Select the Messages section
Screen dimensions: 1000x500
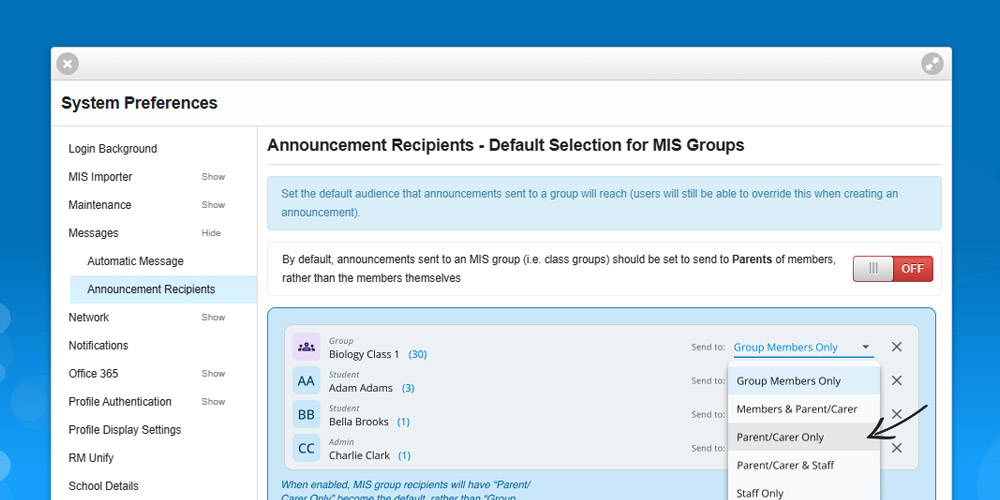pyautogui.click(x=93, y=233)
